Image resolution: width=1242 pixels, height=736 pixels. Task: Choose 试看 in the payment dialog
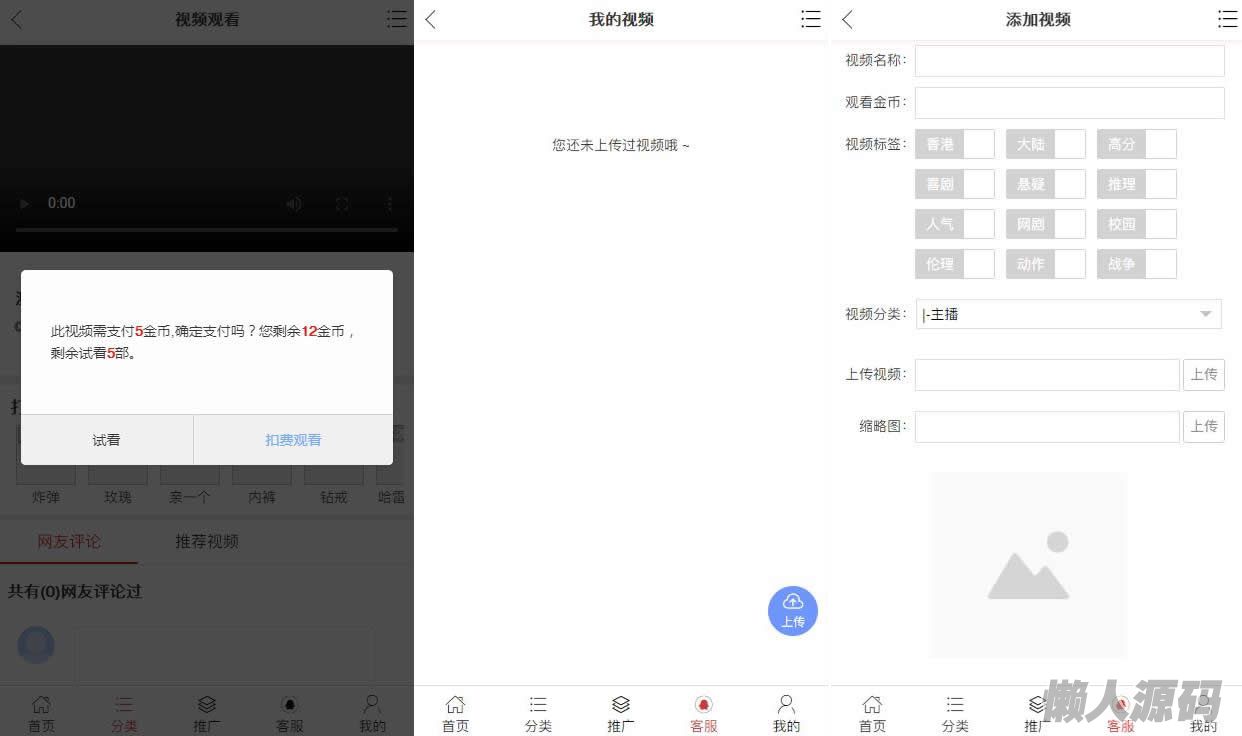click(x=107, y=440)
